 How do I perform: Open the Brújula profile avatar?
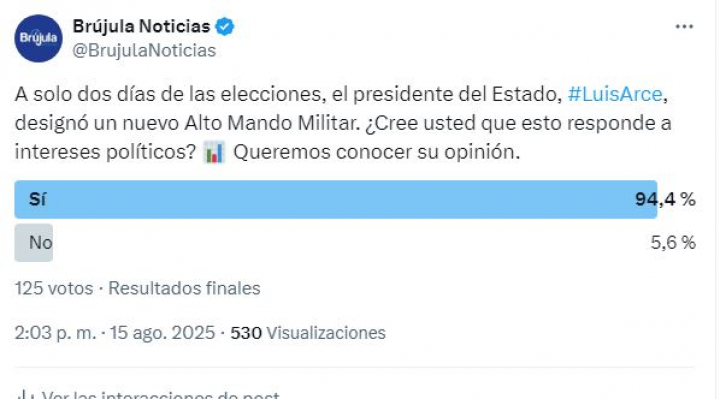coord(38,39)
